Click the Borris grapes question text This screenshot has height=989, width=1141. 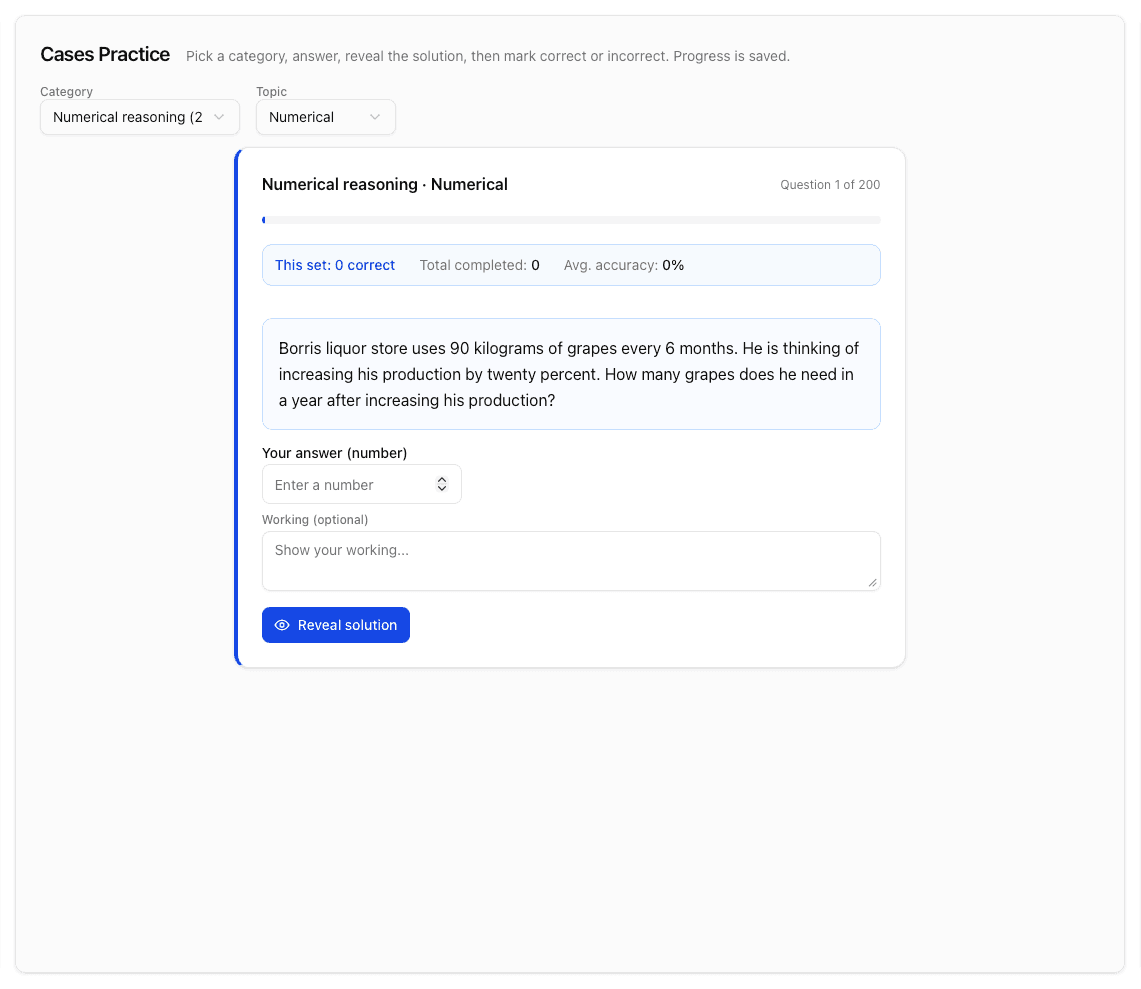click(570, 374)
